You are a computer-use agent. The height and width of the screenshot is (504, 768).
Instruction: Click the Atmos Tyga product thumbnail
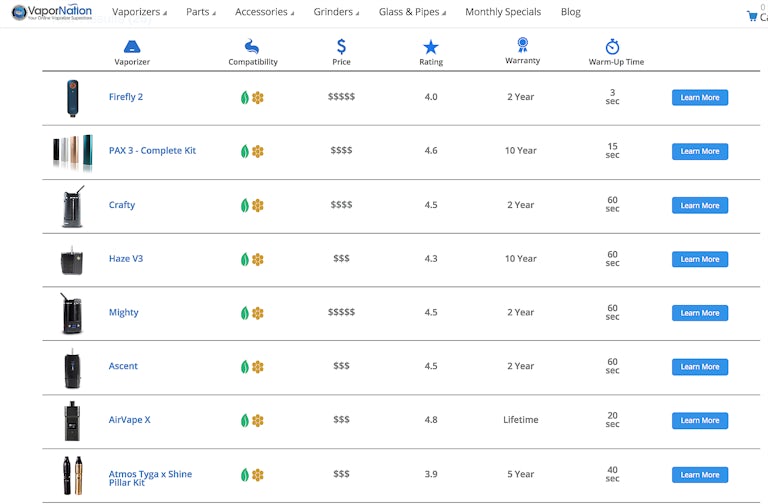(x=72, y=475)
